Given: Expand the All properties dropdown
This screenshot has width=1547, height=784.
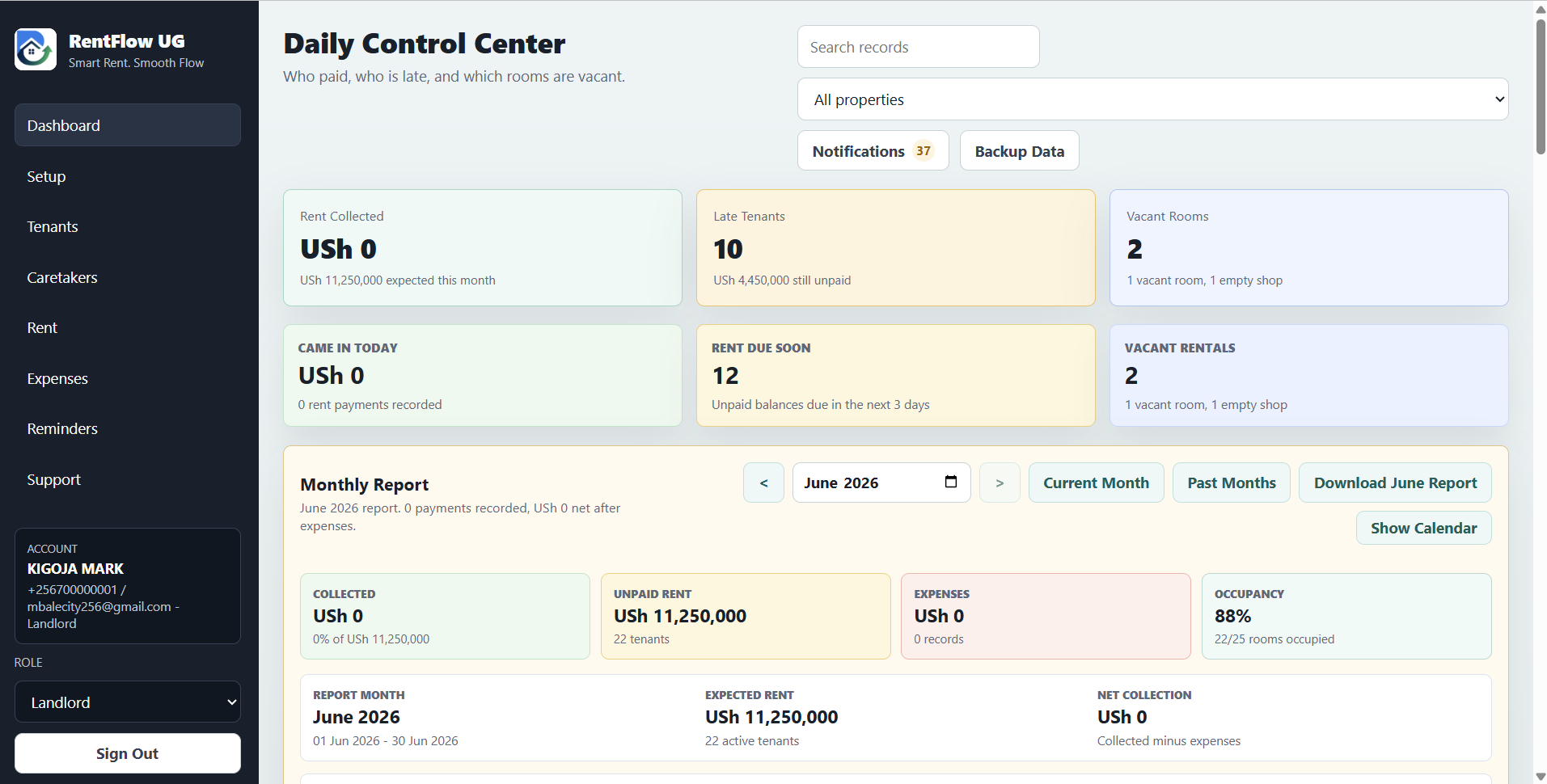Looking at the screenshot, I should coord(1152,99).
